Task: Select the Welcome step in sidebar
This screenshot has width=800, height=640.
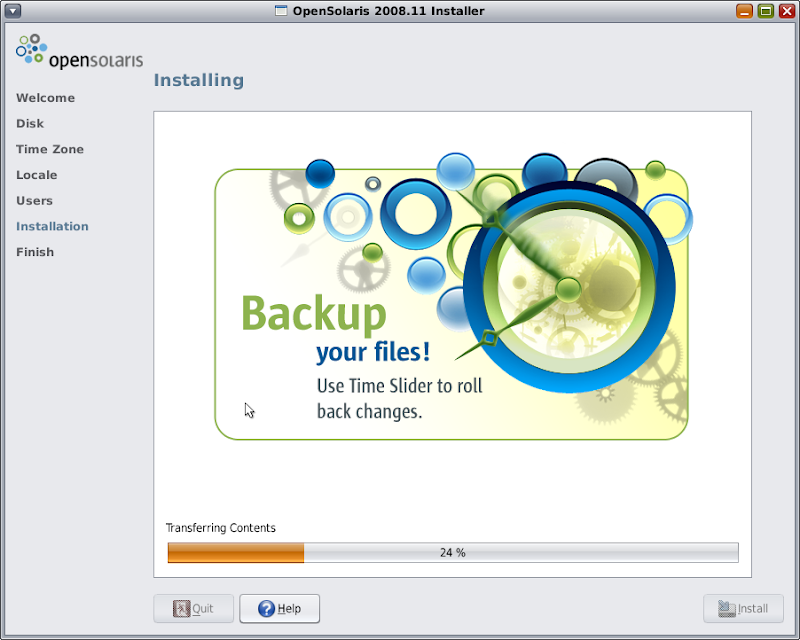Action: (45, 98)
